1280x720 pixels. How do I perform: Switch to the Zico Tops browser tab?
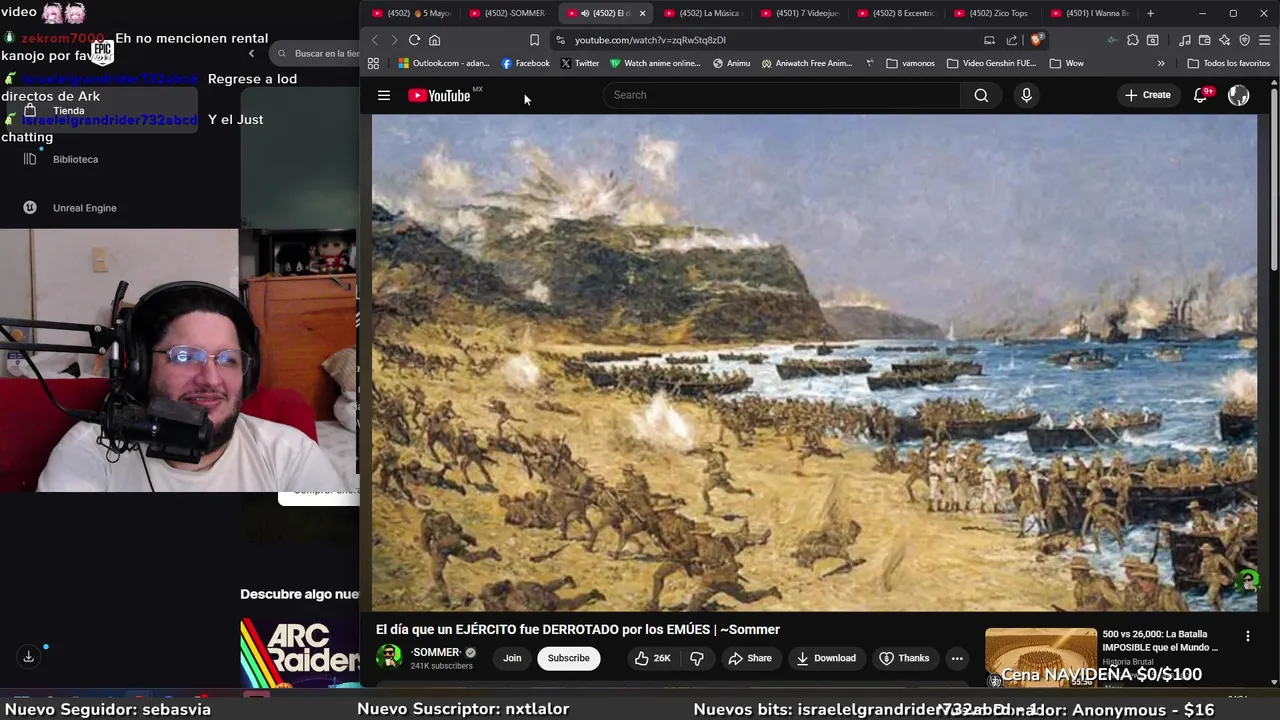point(993,13)
